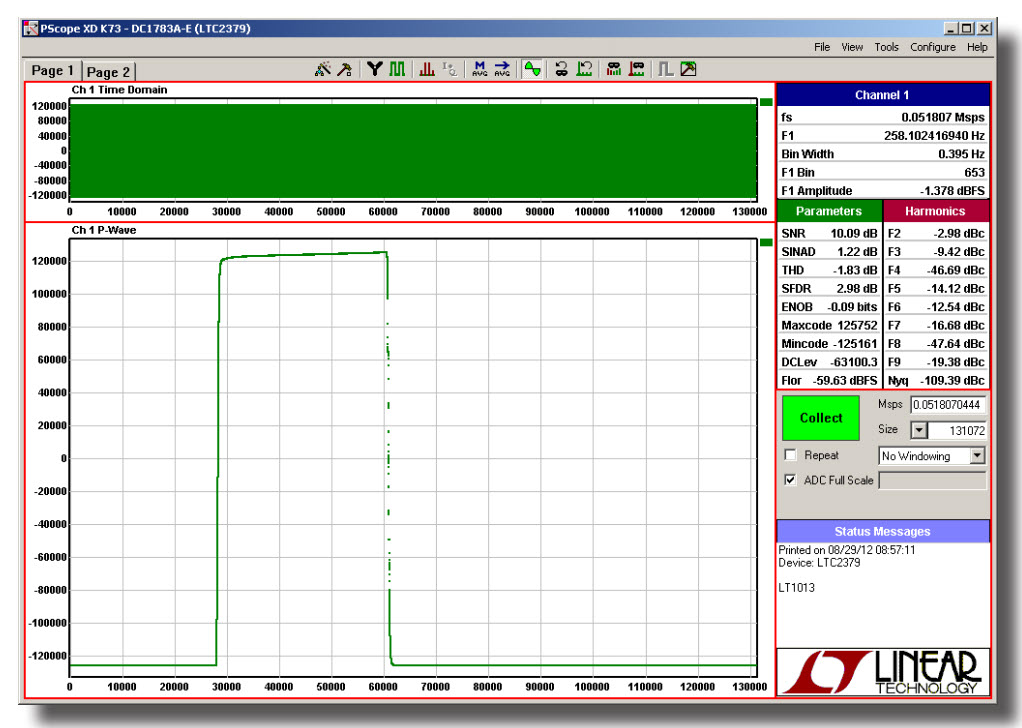1022x728 pixels.
Task: Toggle the green sine wave toolbar icon
Action: click(534, 69)
